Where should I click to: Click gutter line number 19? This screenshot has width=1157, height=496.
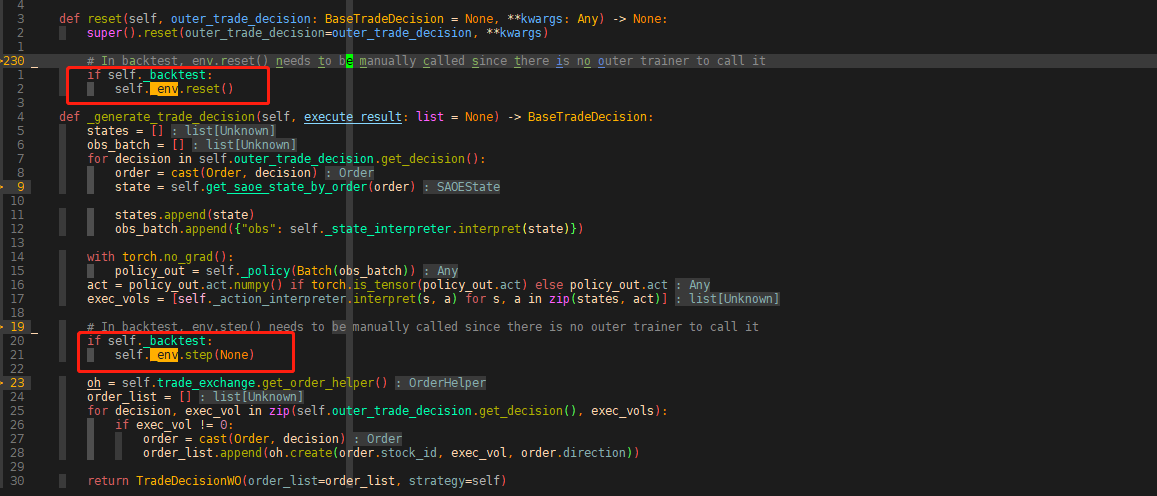coord(18,327)
